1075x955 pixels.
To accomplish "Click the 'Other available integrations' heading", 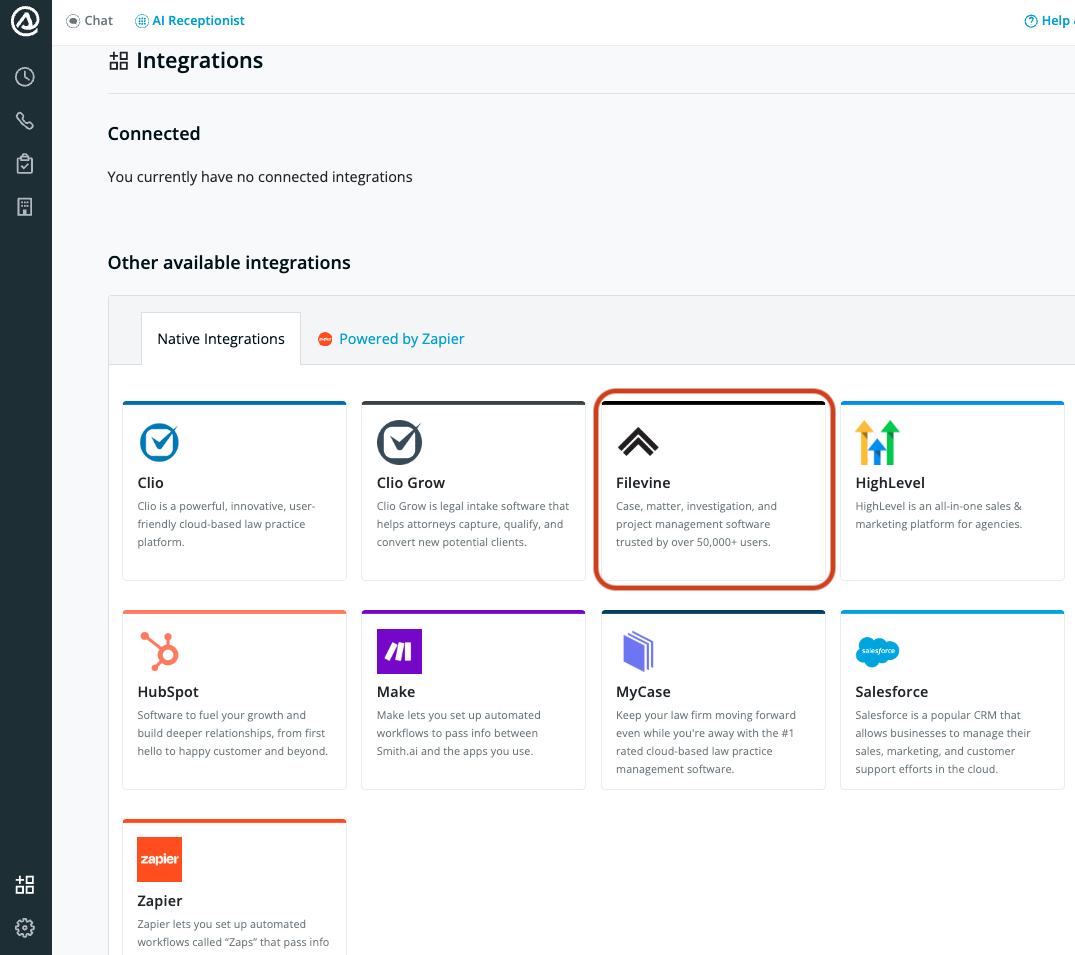I will tap(229, 263).
